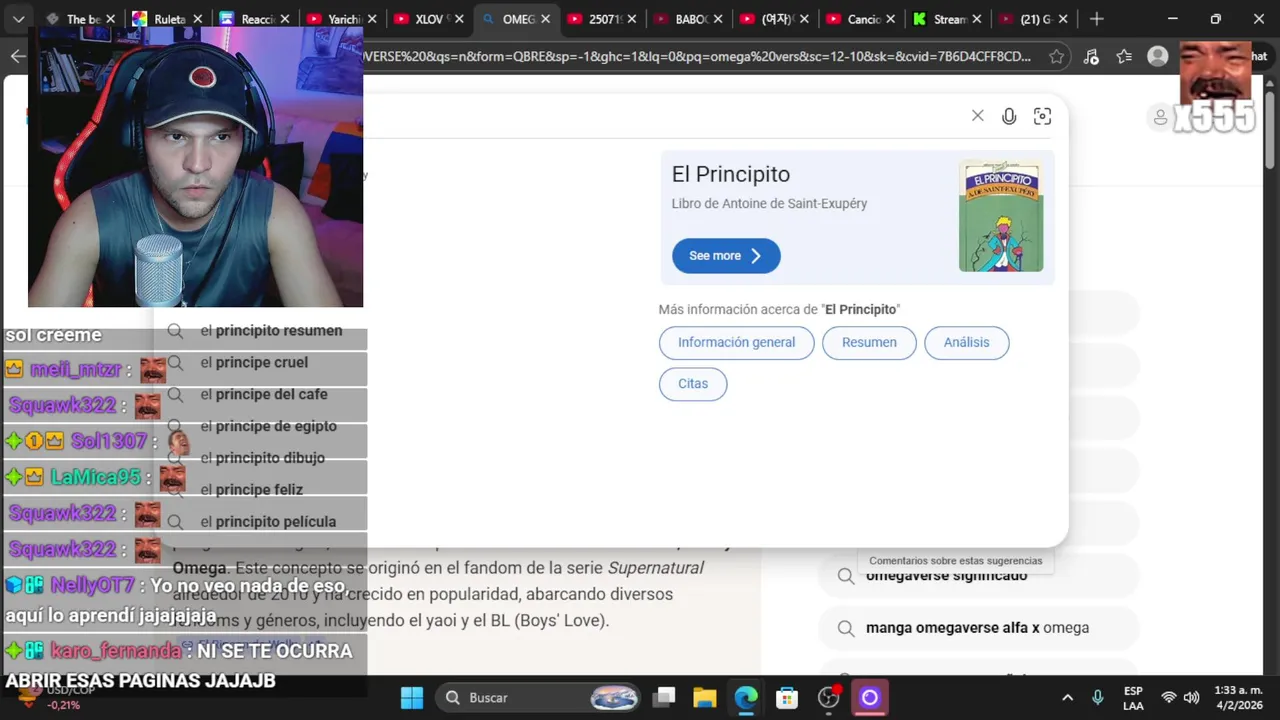Screen dimensions: 1280x720
Task: Click the El Principito book cover thumbnail
Action: pyautogui.click(x=1001, y=216)
